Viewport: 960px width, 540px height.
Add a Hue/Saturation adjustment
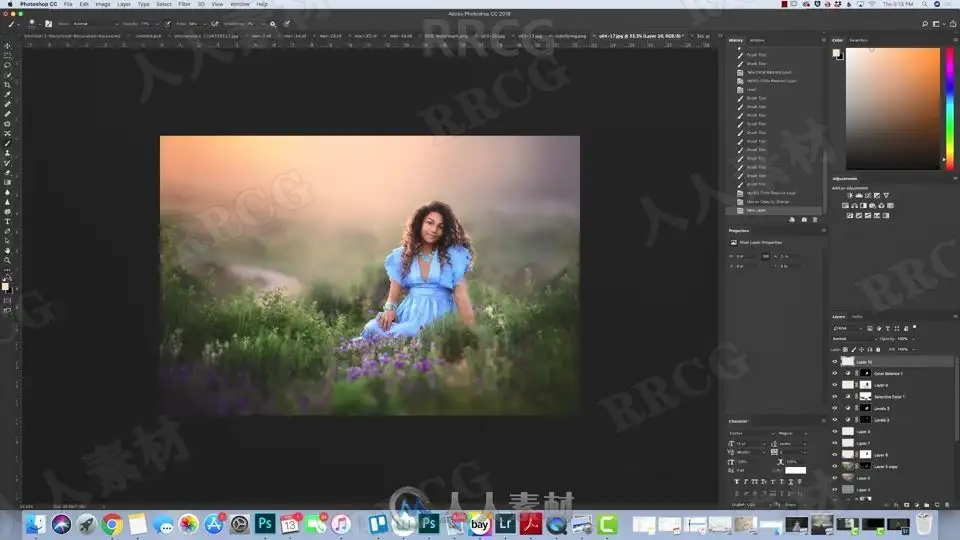846,206
